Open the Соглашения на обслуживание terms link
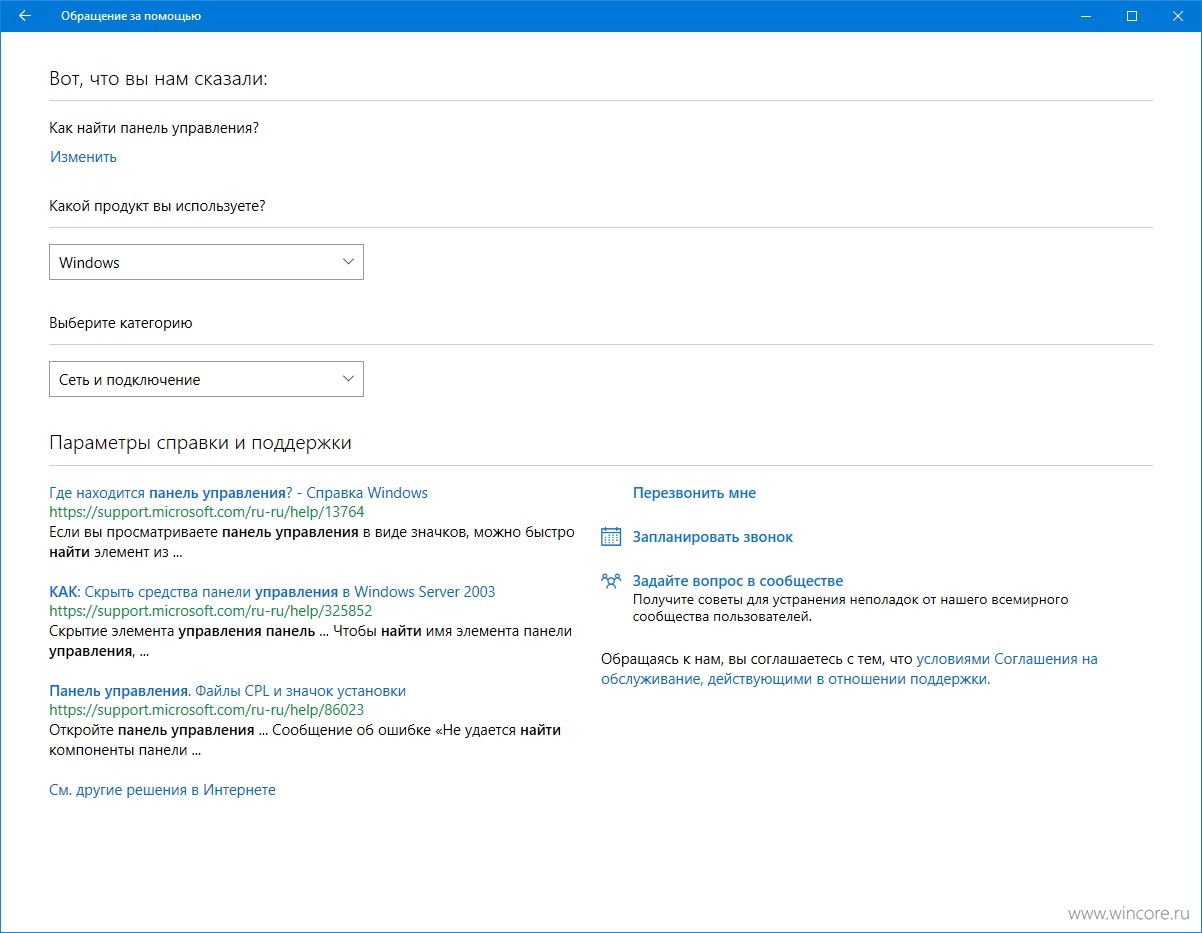Image resolution: width=1202 pixels, height=933 pixels. click(849, 669)
